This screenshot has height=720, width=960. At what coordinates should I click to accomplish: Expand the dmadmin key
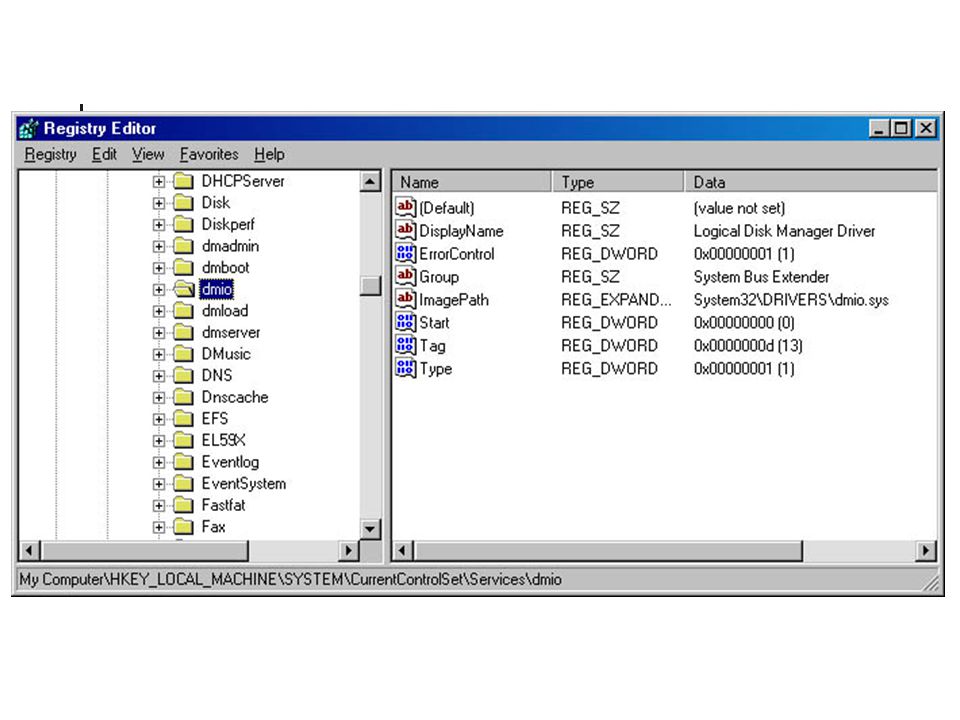coord(159,247)
